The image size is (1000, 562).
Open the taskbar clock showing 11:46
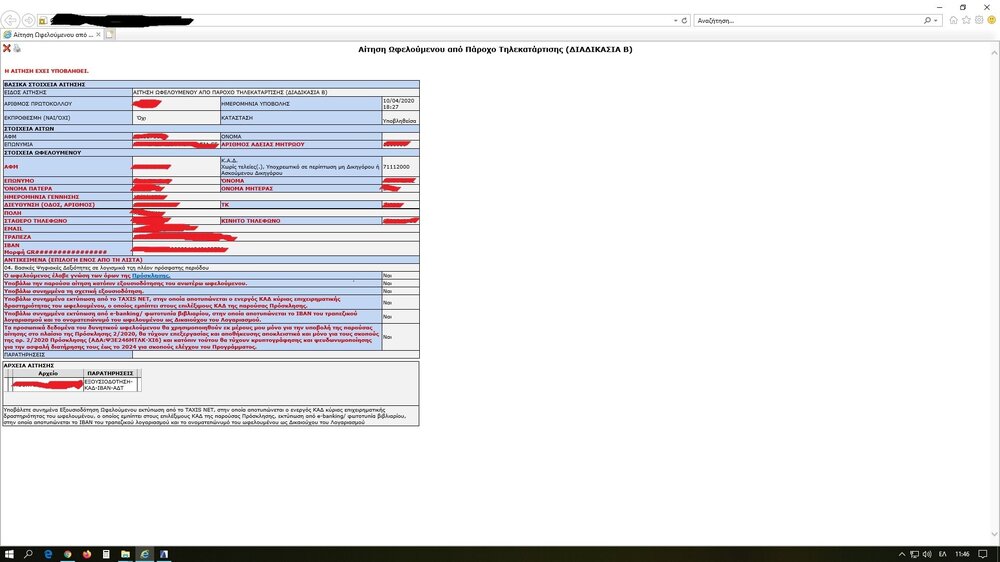pos(962,553)
